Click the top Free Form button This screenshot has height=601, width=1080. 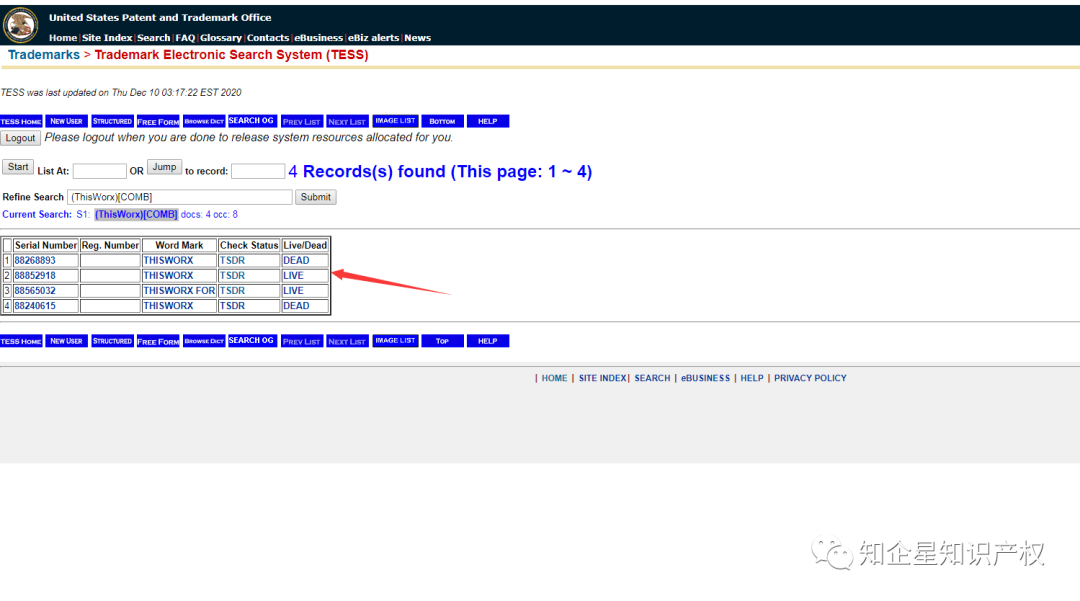(158, 121)
